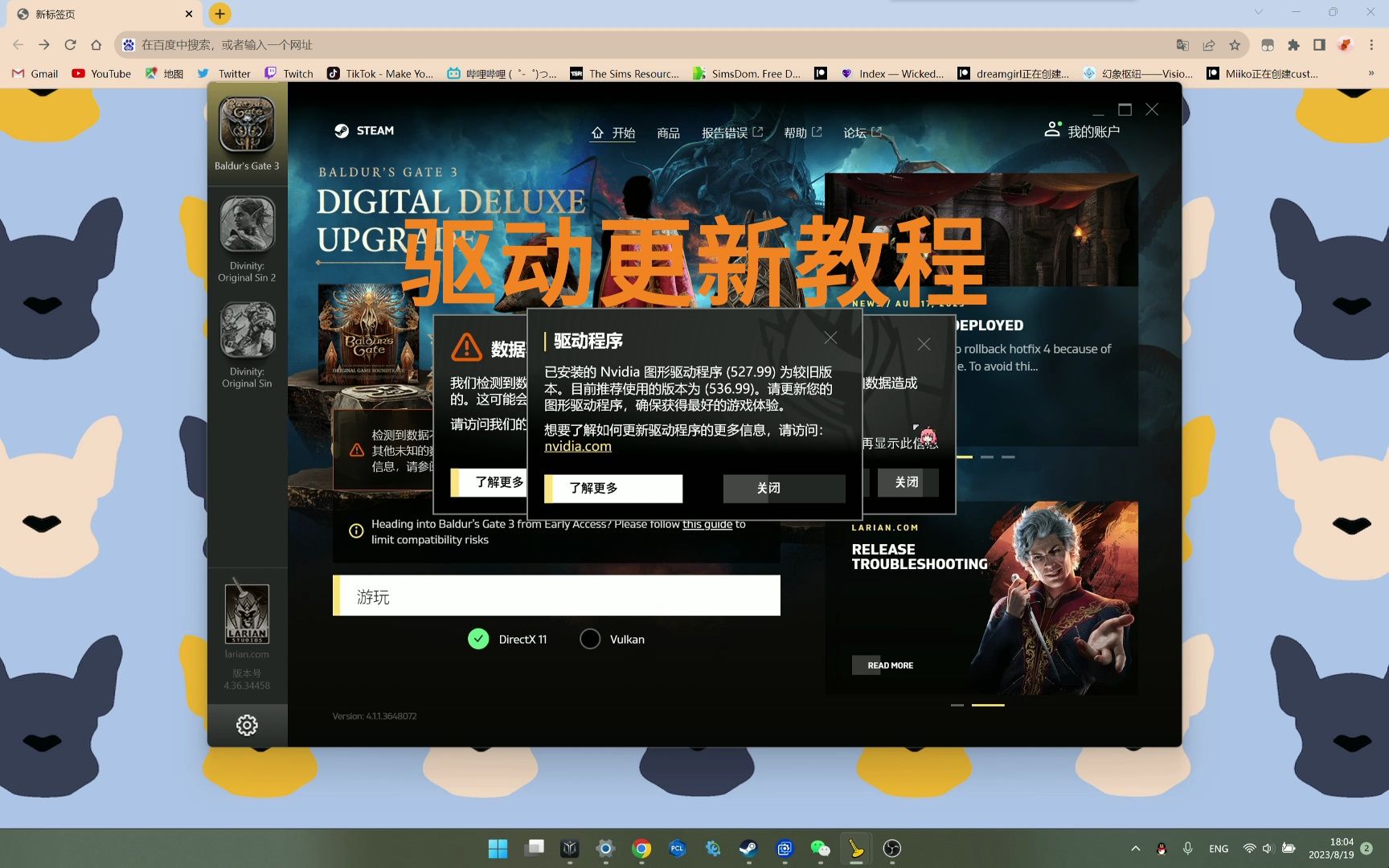1389x868 pixels.
Task: Close the 驱动程序 driver dialog
Action: [x=830, y=338]
